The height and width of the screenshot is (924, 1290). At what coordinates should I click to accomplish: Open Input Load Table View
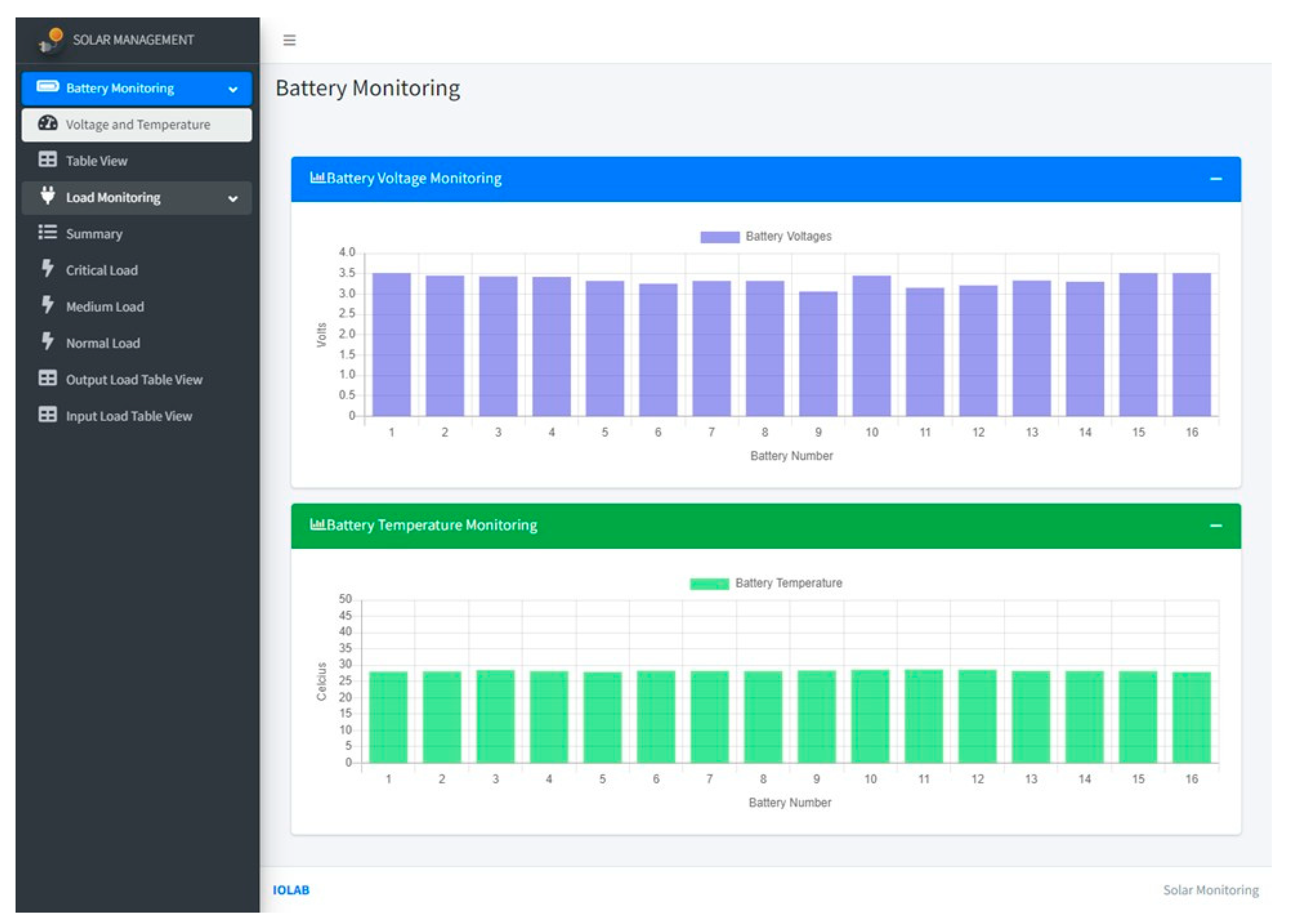tap(136, 416)
